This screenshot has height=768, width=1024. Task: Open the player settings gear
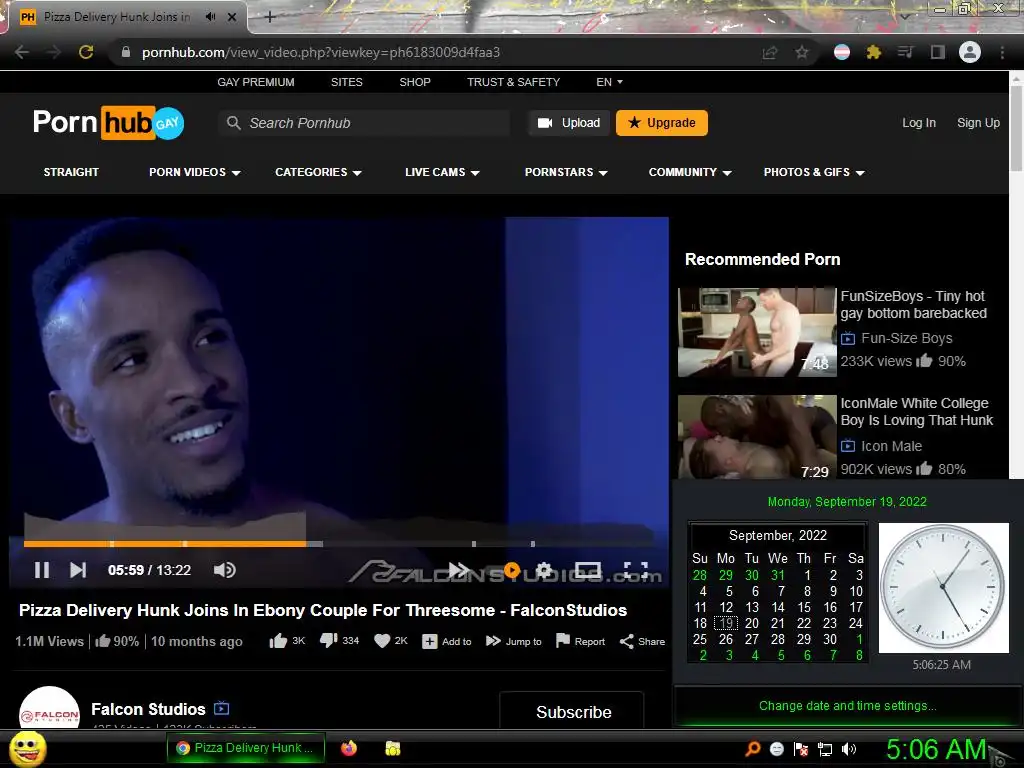pos(544,570)
